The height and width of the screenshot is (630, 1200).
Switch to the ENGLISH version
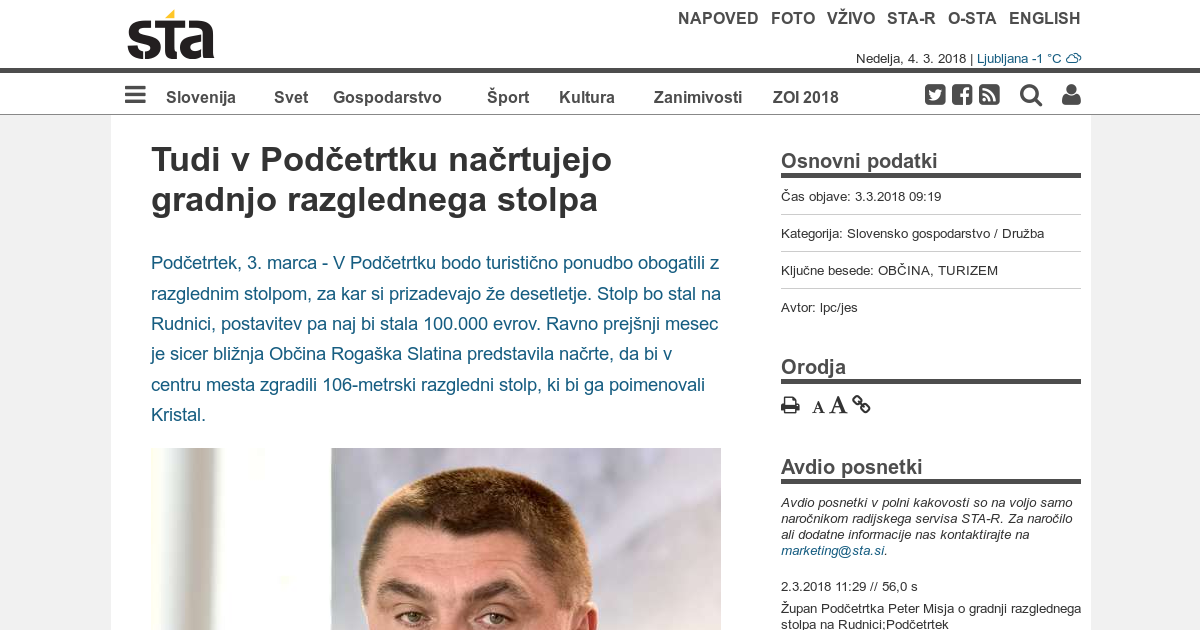(1045, 18)
